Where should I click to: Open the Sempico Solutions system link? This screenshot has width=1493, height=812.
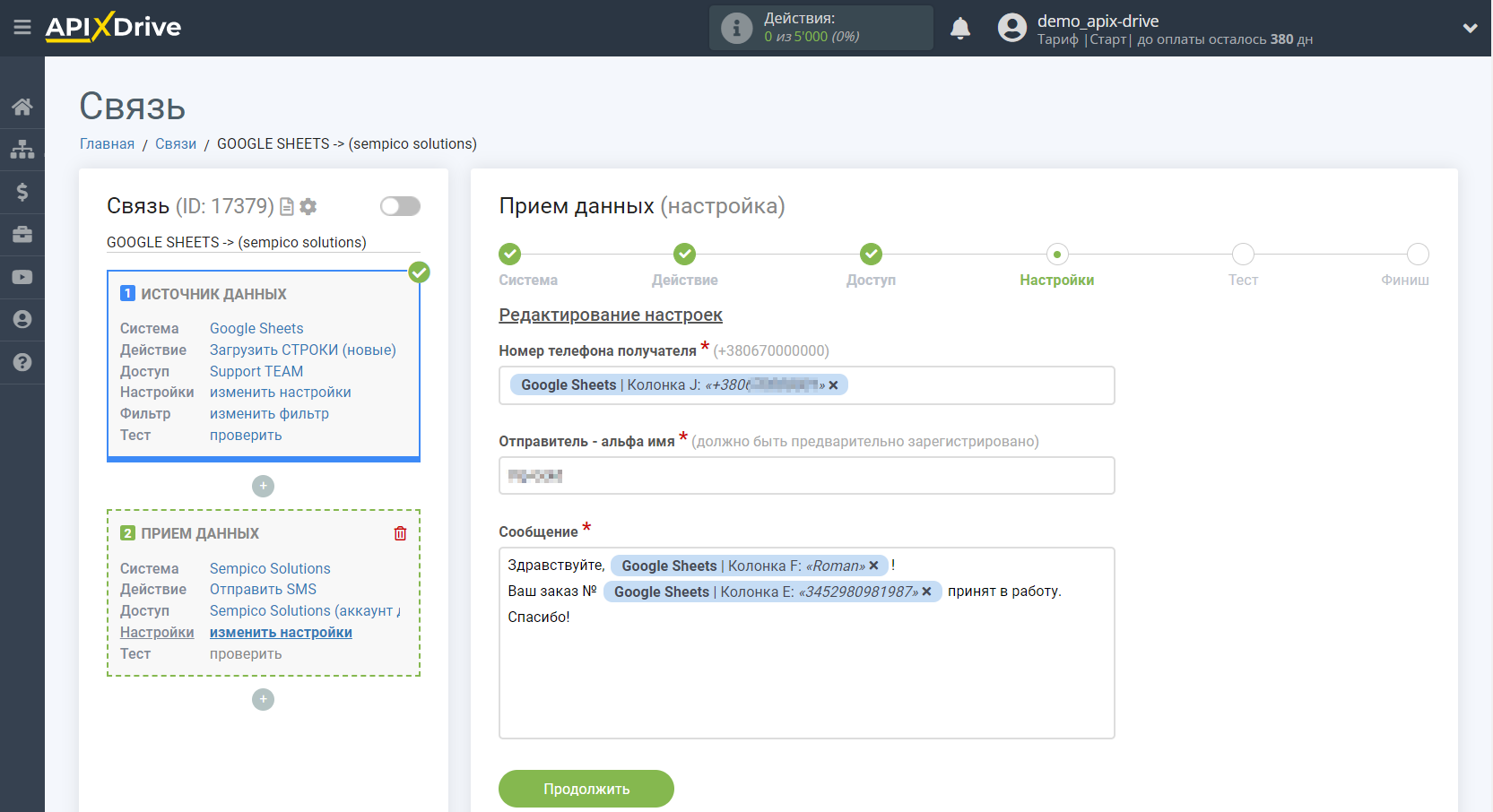[270, 569]
